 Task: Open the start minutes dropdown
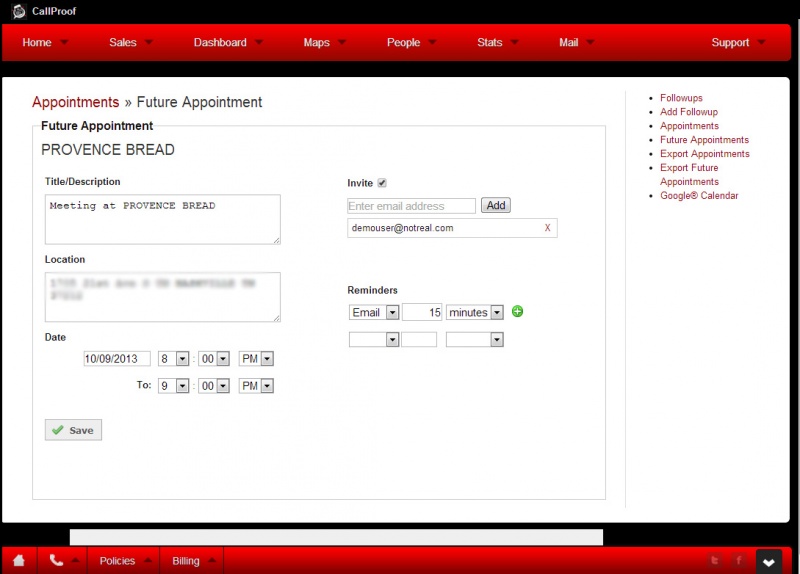214,359
